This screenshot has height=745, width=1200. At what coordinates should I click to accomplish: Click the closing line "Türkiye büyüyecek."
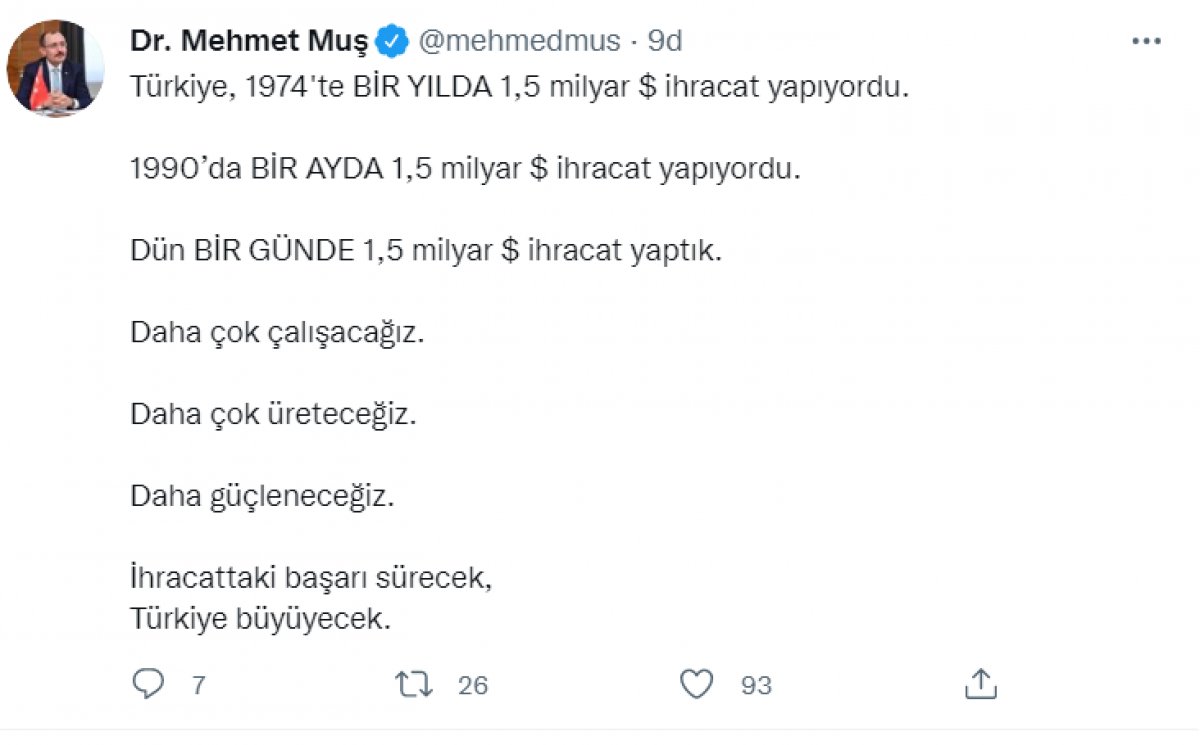[x=260, y=619]
